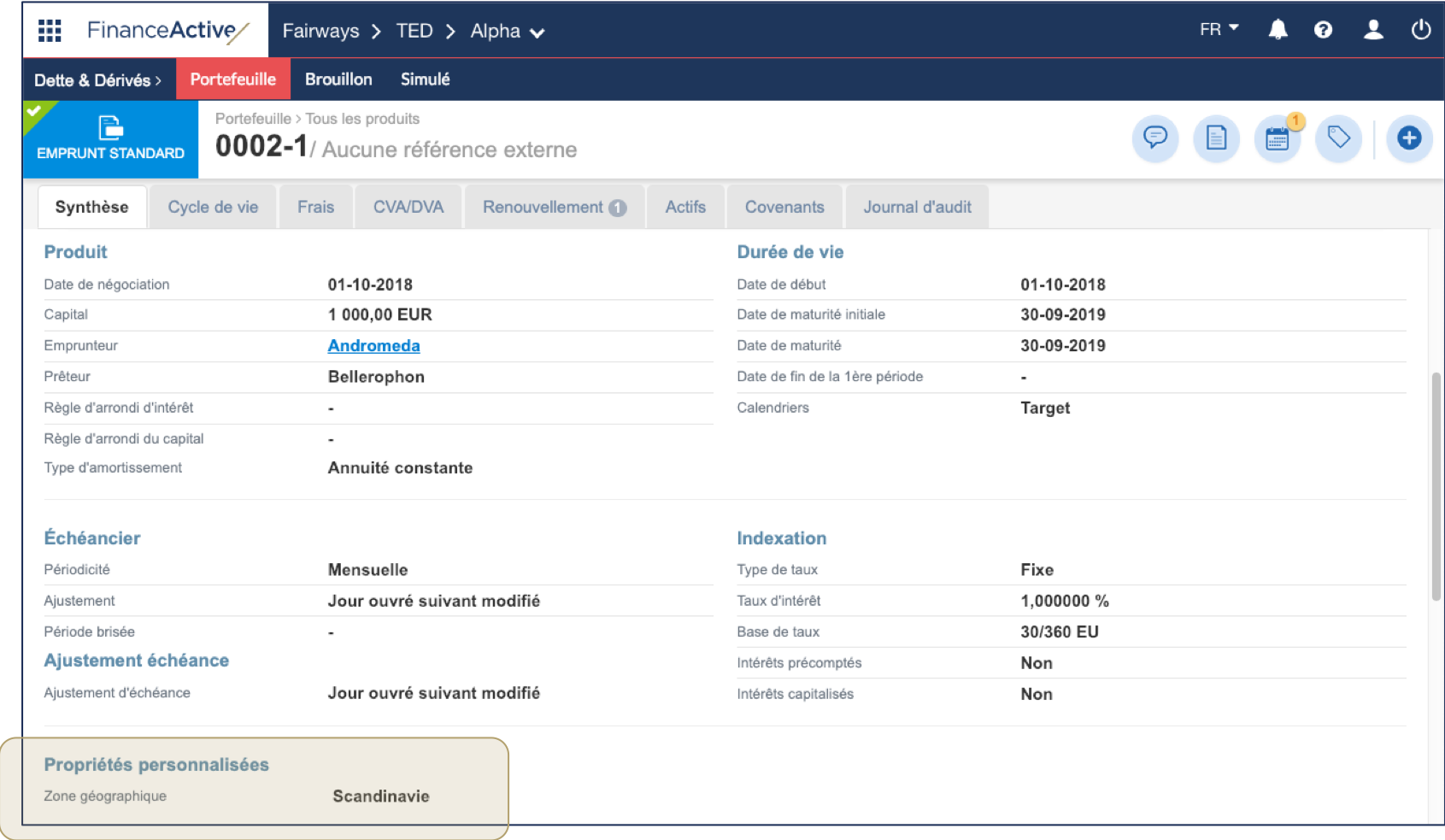The width and height of the screenshot is (1445, 840).
Task: Click the power logout icon
Action: point(1420,29)
